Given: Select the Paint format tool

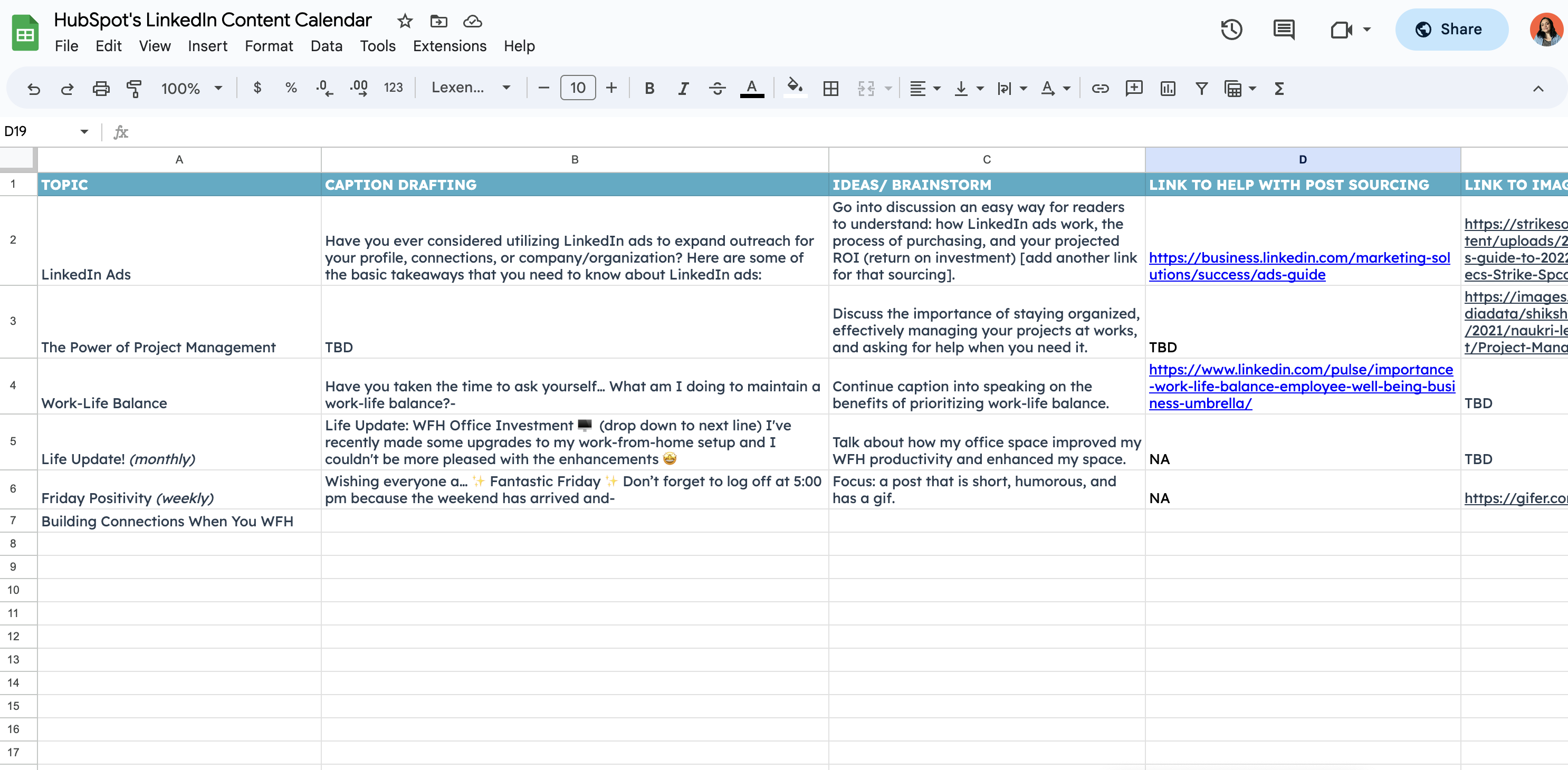Looking at the screenshot, I should [134, 89].
